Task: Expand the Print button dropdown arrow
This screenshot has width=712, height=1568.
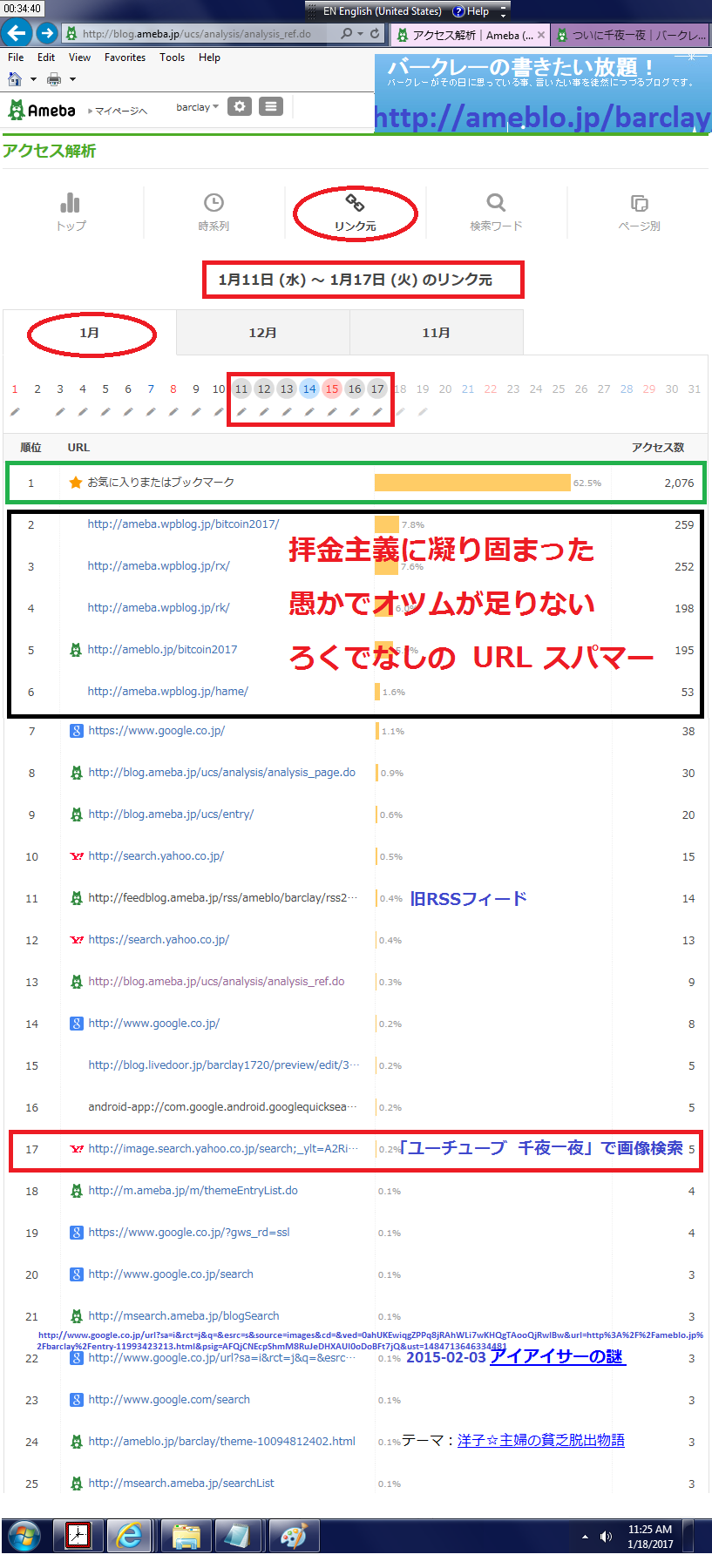Action: coord(72,79)
